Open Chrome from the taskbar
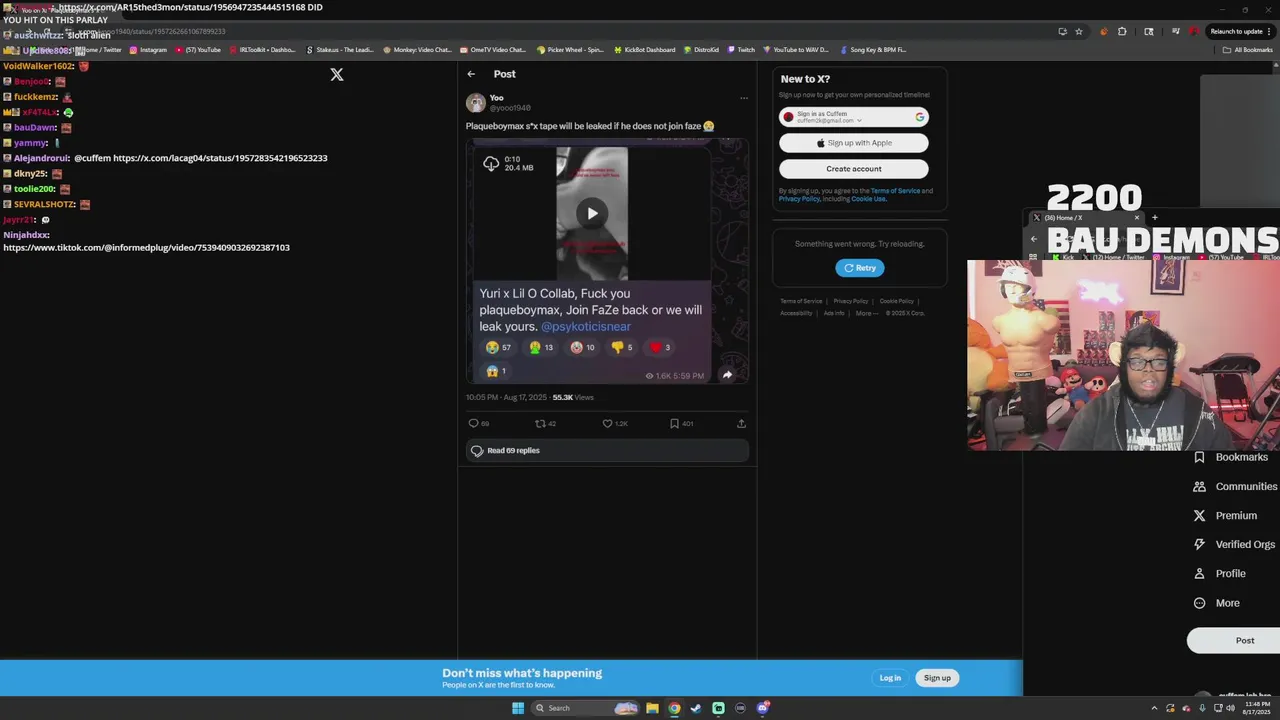The height and width of the screenshot is (720, 1280). click(674, 708)
